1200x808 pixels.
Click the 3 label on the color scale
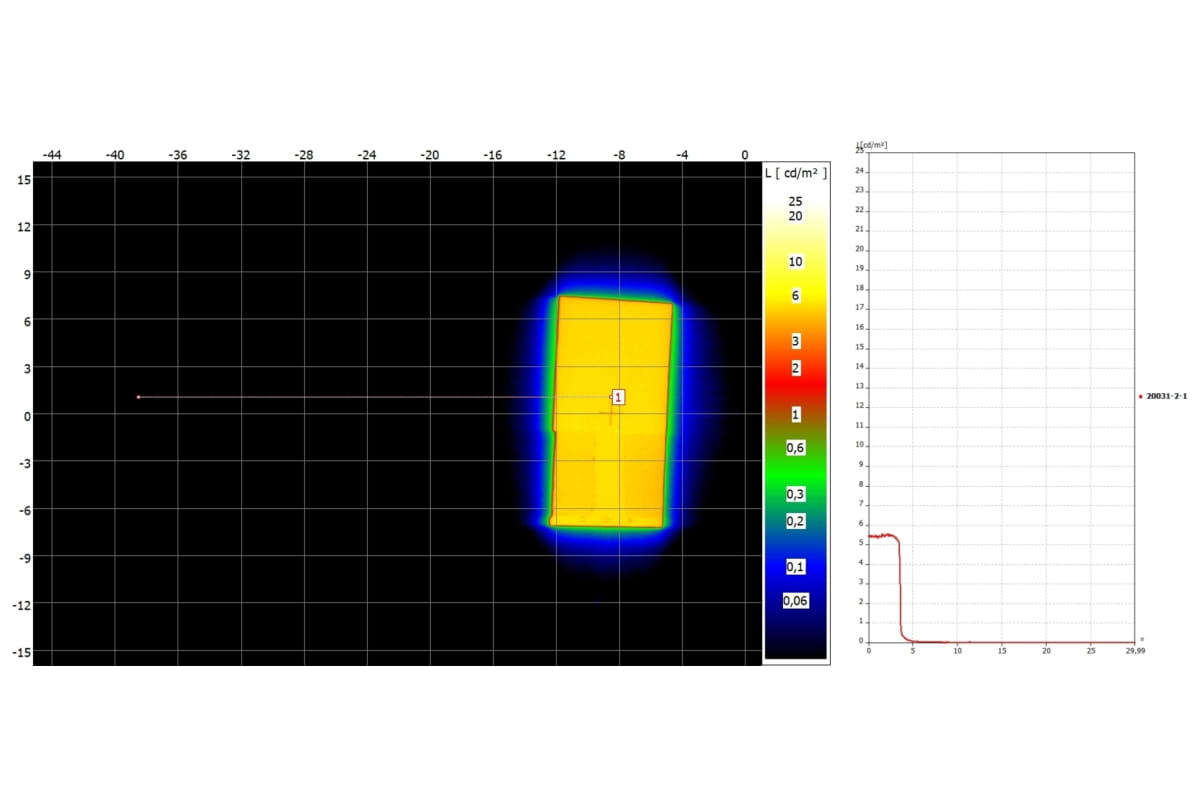coord(795,342)
